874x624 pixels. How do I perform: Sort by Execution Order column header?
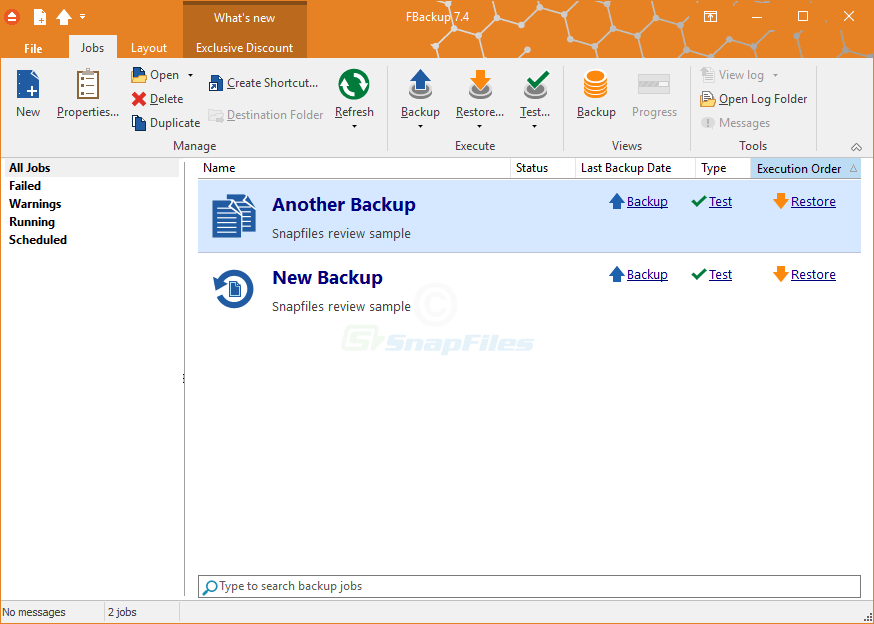pos(805,168)
